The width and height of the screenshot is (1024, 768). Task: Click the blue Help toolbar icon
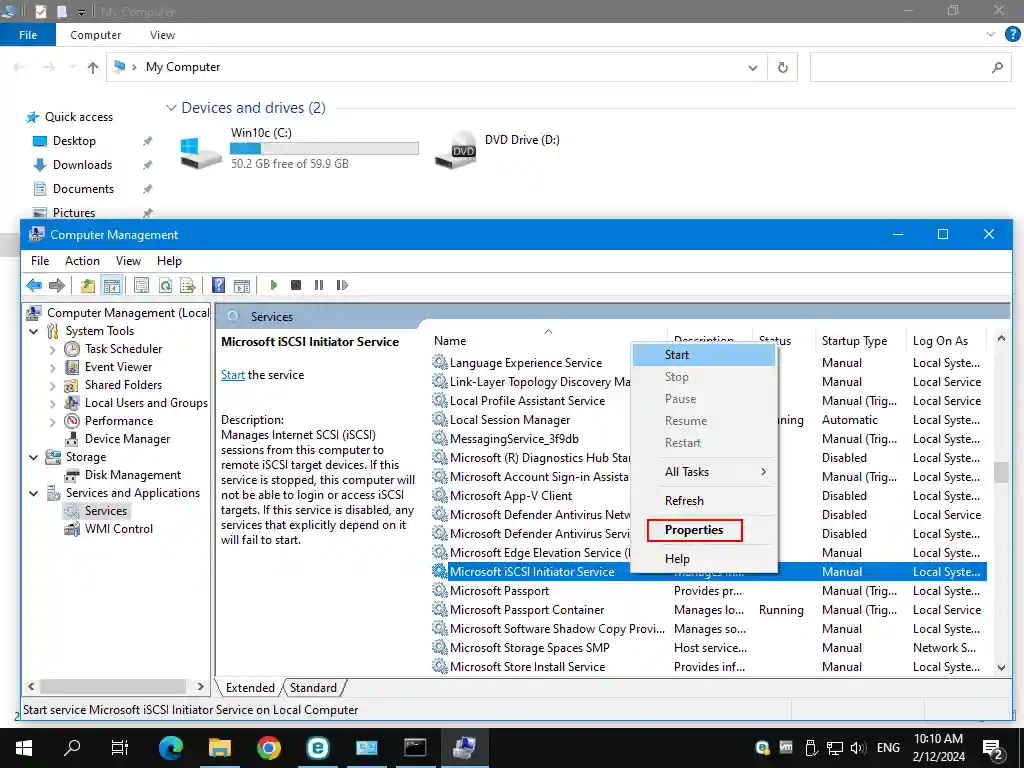pyautogui.click(x=219, y=285)
